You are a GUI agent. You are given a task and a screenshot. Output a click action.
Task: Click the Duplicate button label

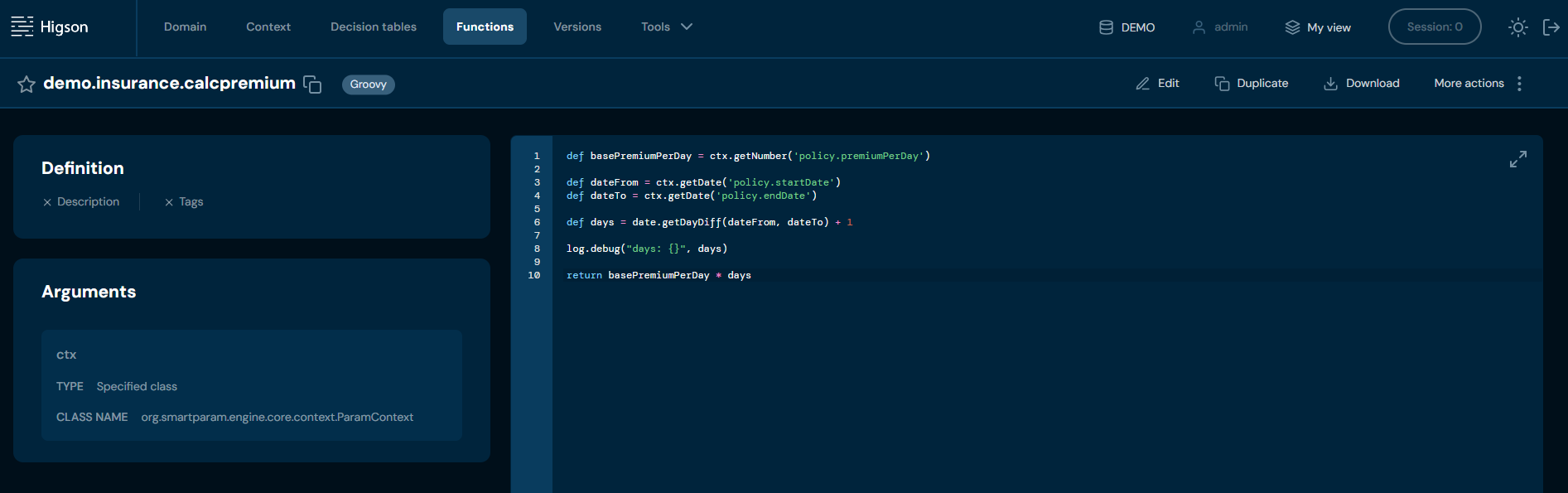click(1262, 84)
